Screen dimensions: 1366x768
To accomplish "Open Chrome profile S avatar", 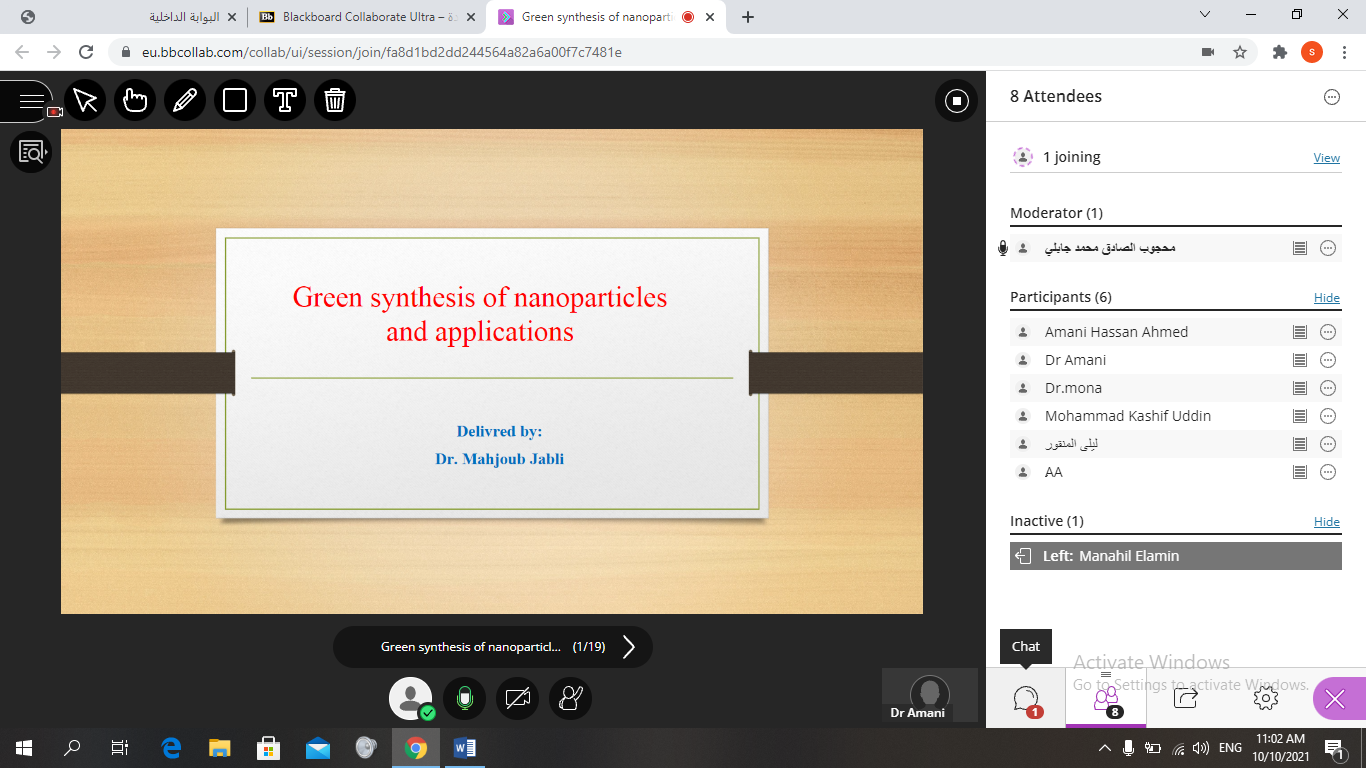I will [1312, 52].
